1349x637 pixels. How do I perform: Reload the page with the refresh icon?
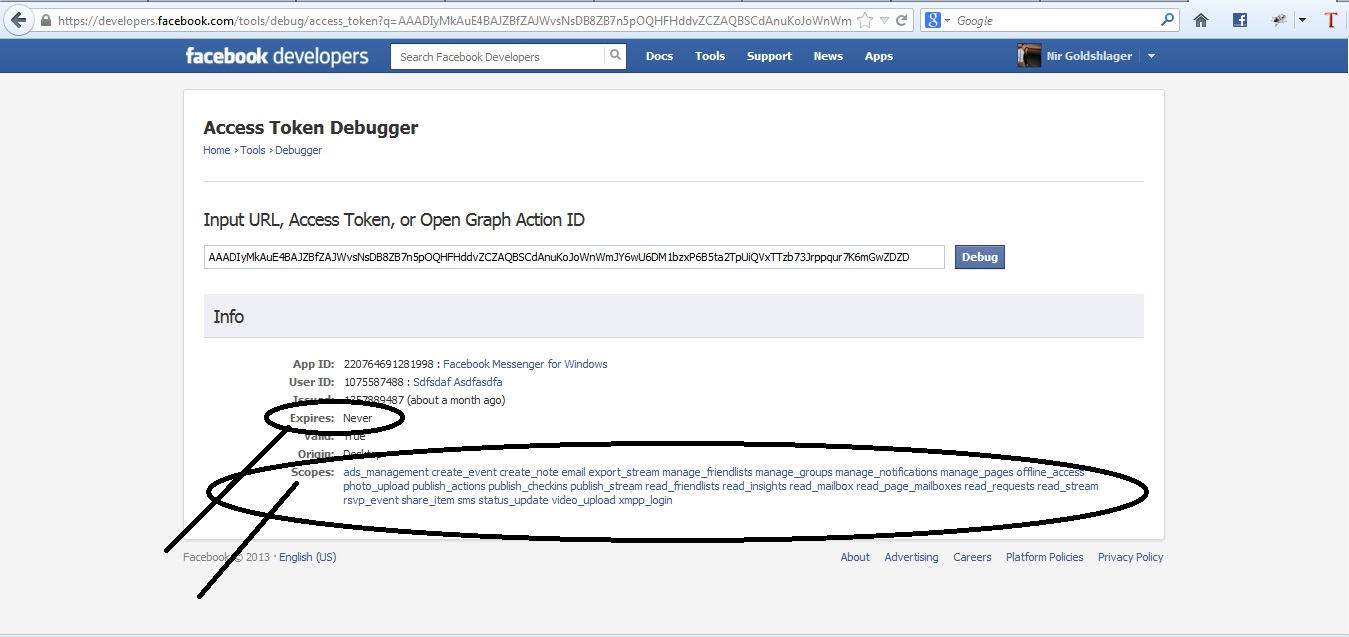(902, 20)
